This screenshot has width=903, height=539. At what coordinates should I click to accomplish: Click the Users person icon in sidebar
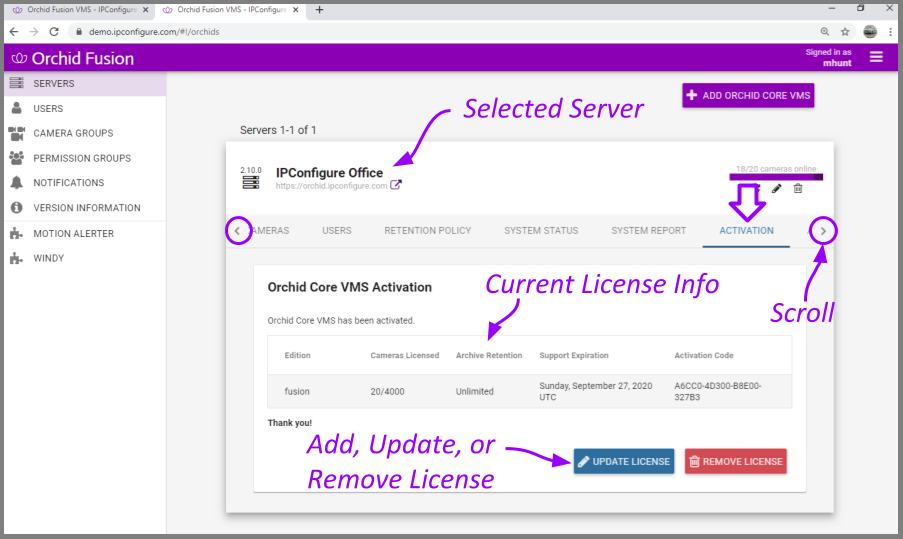coord(17,108)
